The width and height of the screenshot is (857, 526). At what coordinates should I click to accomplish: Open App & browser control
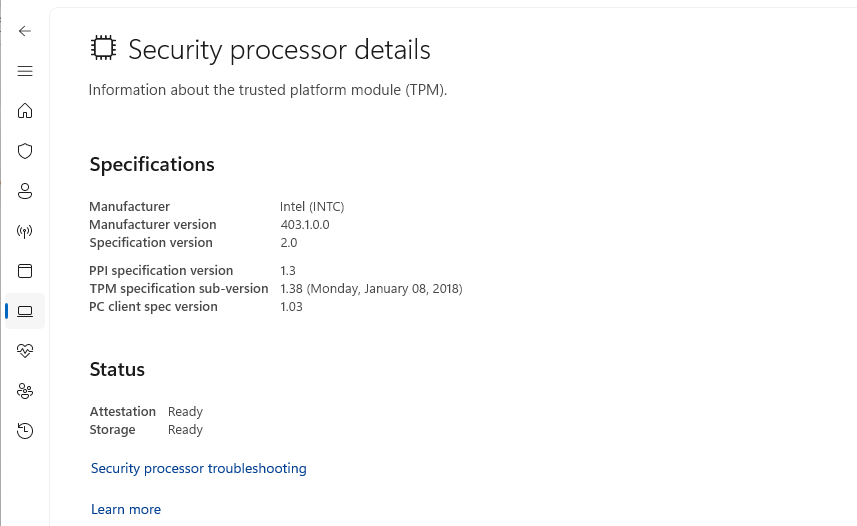point(25,271)
